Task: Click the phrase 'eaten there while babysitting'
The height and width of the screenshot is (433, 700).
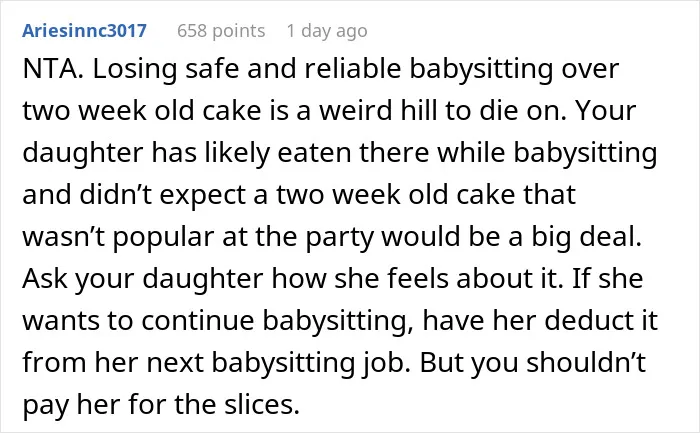Action: (x=467, y=154)
